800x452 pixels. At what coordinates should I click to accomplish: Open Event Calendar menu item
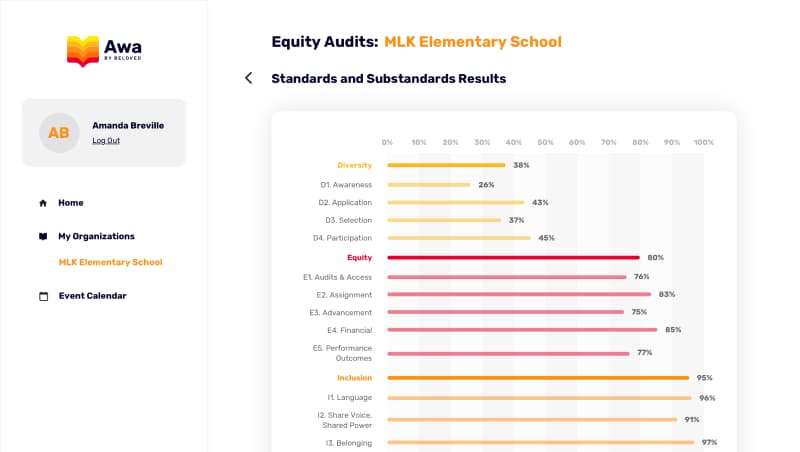(x=92, y=296)
